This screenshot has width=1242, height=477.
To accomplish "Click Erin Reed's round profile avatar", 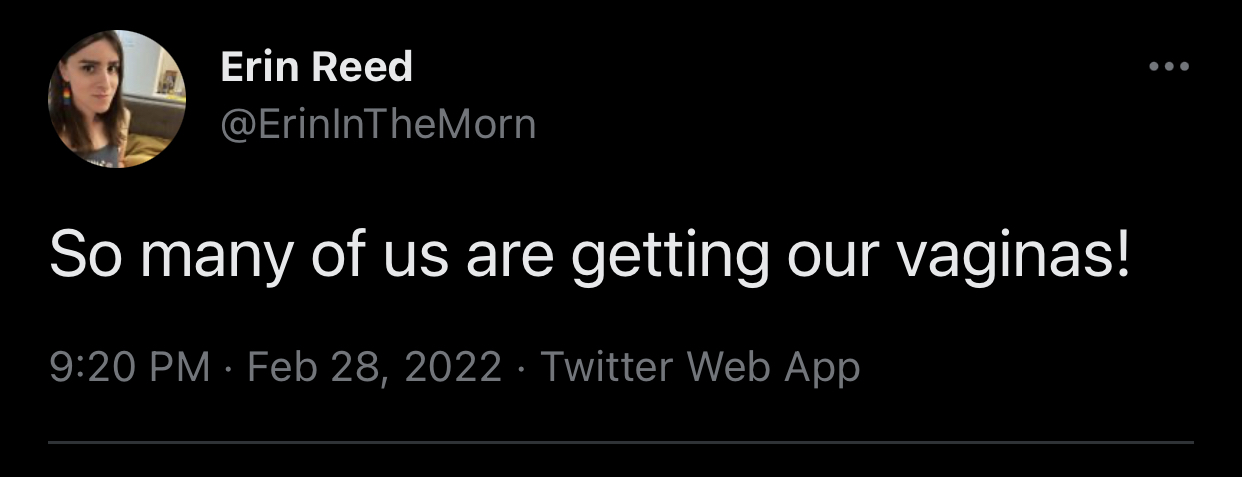I will point(116,99).
